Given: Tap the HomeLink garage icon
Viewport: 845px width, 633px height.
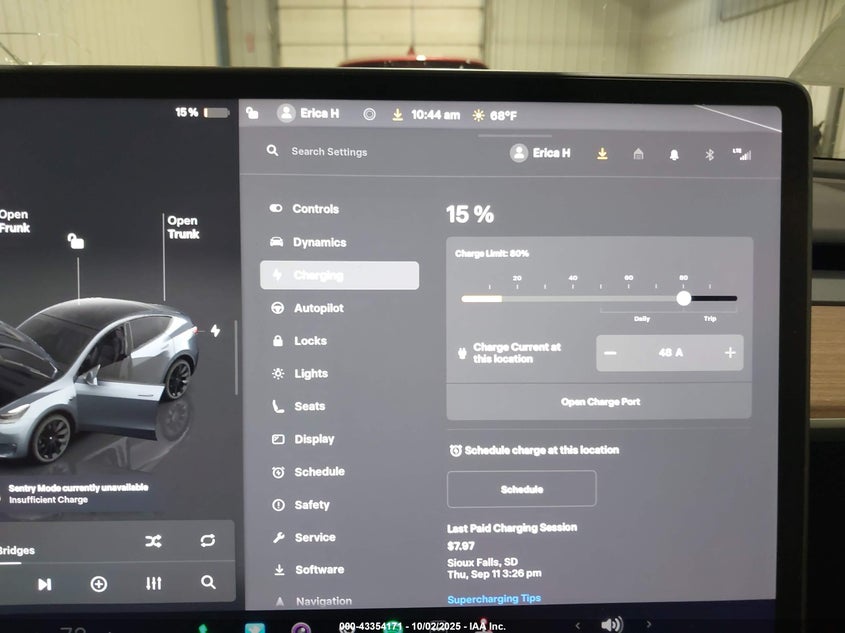Looking at the screenshot, I should click(638, 154).
